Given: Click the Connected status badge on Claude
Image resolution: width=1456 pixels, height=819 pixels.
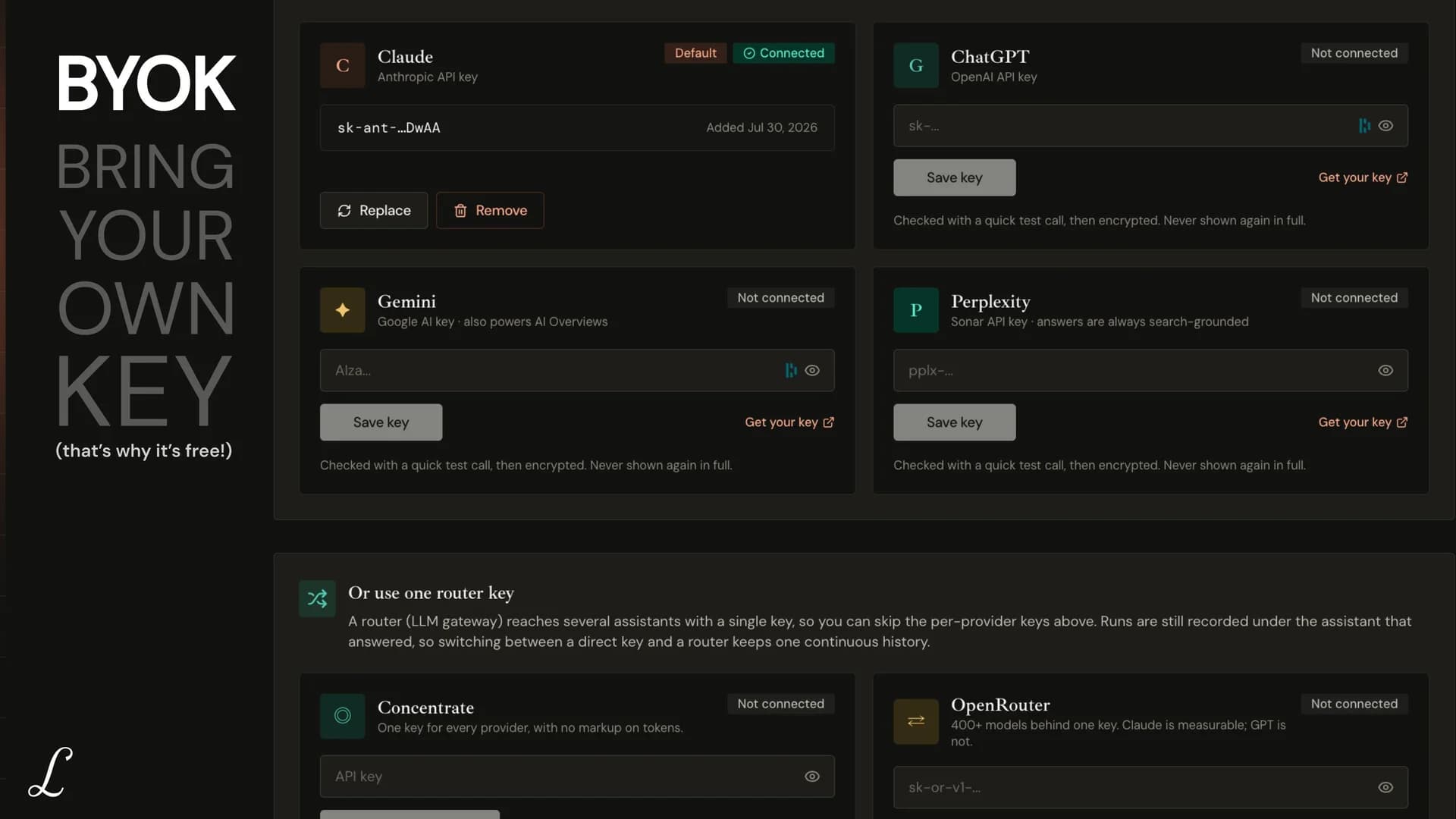Looking at the screenshot, I should pyautogui.click(x=783, y=53).
